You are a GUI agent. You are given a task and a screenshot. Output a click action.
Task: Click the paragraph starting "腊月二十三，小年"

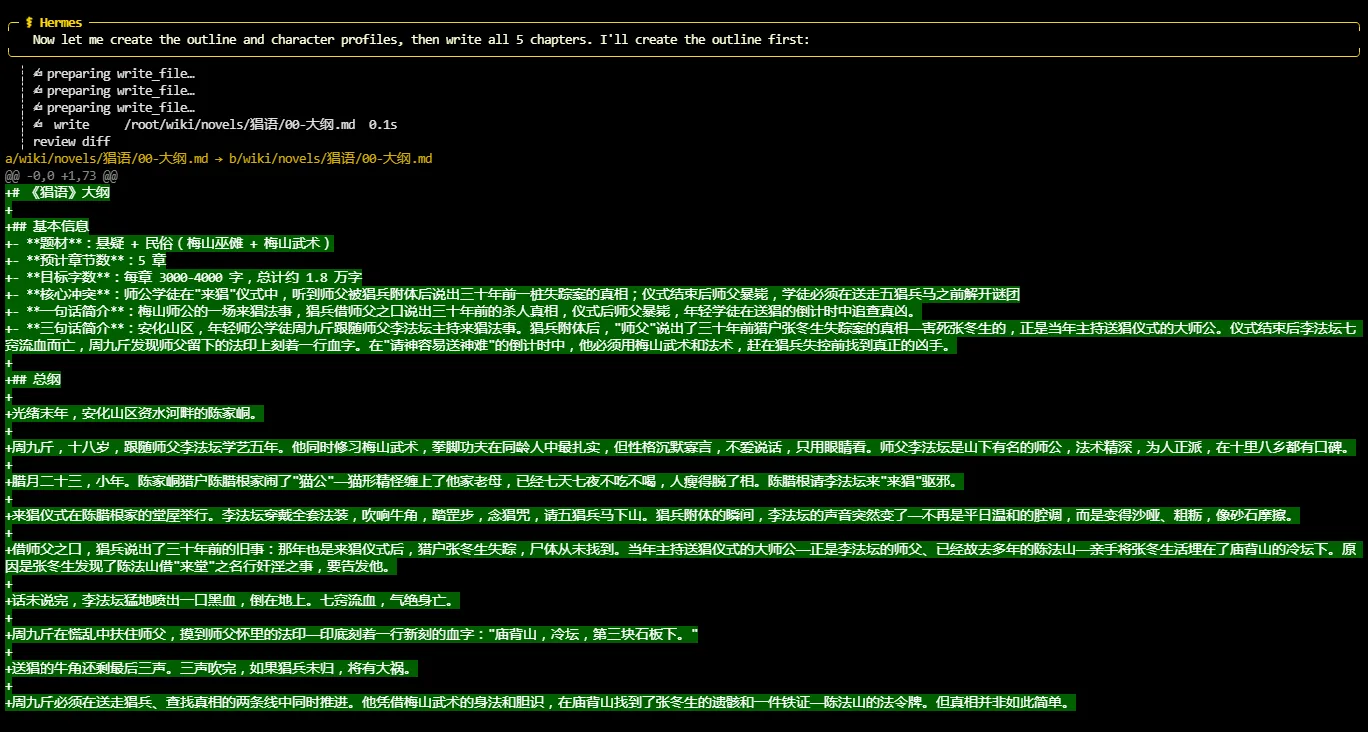click(x=486, y=481)
